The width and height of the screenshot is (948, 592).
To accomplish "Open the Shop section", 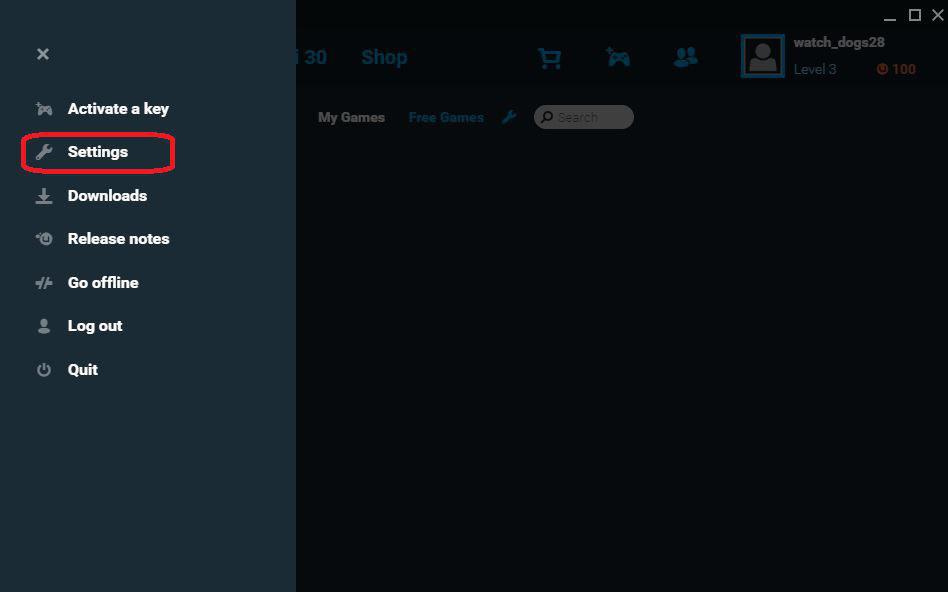I will coord(384,57).
